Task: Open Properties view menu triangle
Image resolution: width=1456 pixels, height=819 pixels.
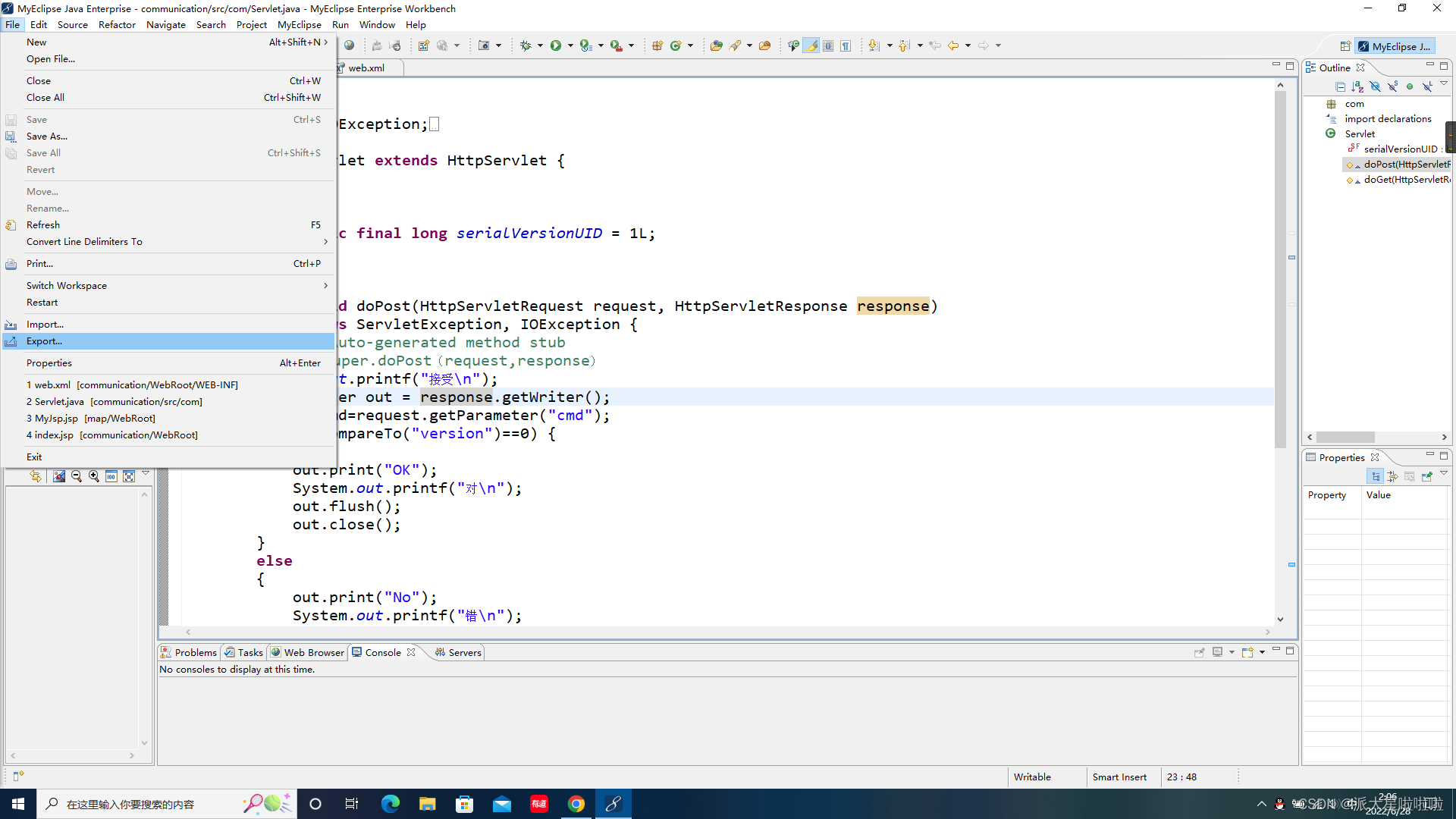Action: click(1444, 473)
